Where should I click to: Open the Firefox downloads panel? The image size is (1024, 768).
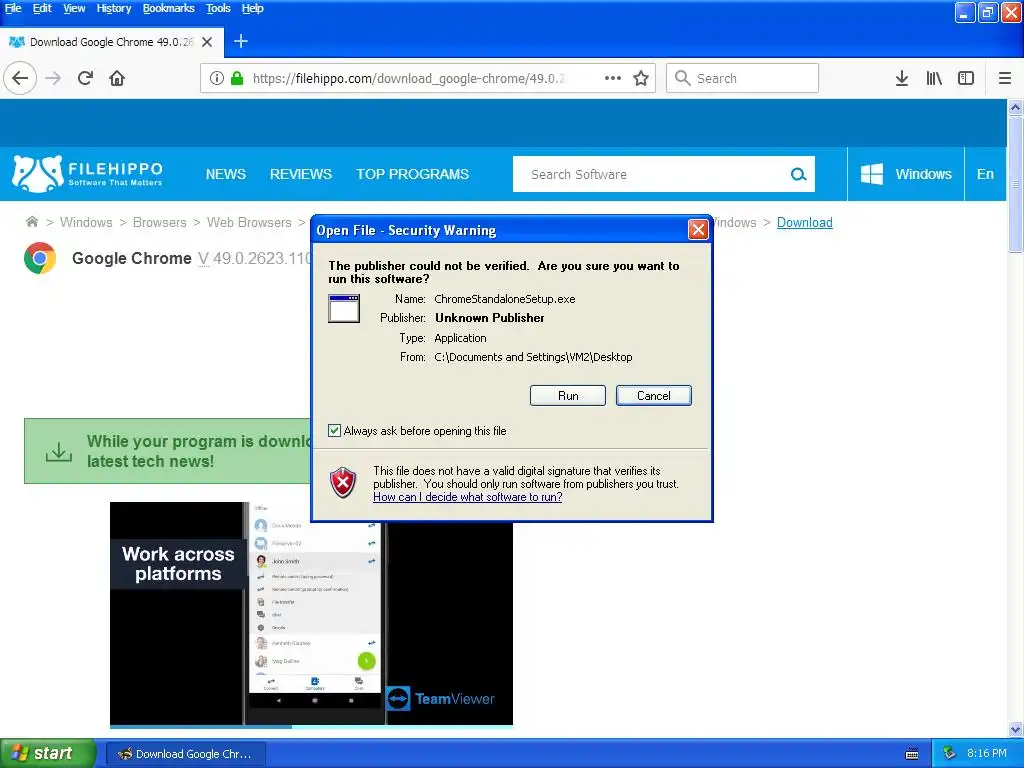tap(902, 78)
